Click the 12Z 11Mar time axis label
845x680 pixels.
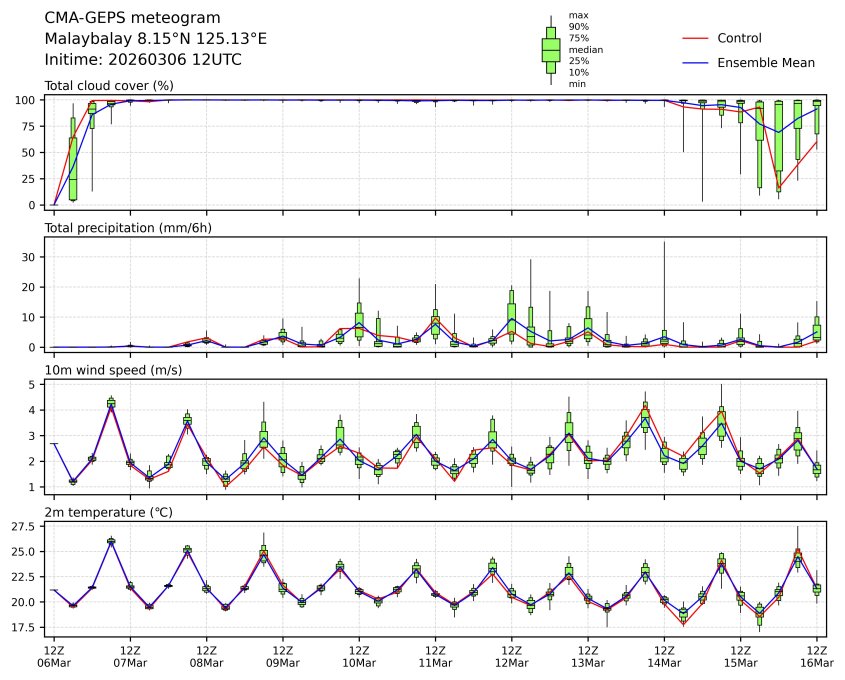[435, 657]
